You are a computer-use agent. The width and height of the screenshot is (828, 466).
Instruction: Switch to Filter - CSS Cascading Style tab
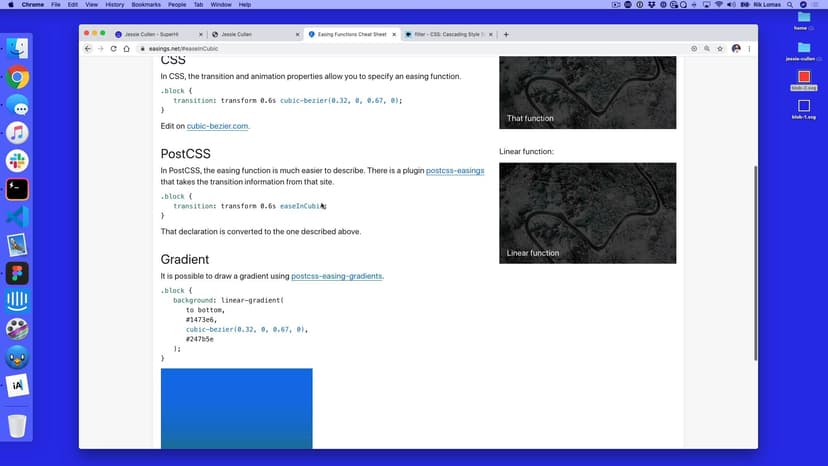tap(448, 34)
